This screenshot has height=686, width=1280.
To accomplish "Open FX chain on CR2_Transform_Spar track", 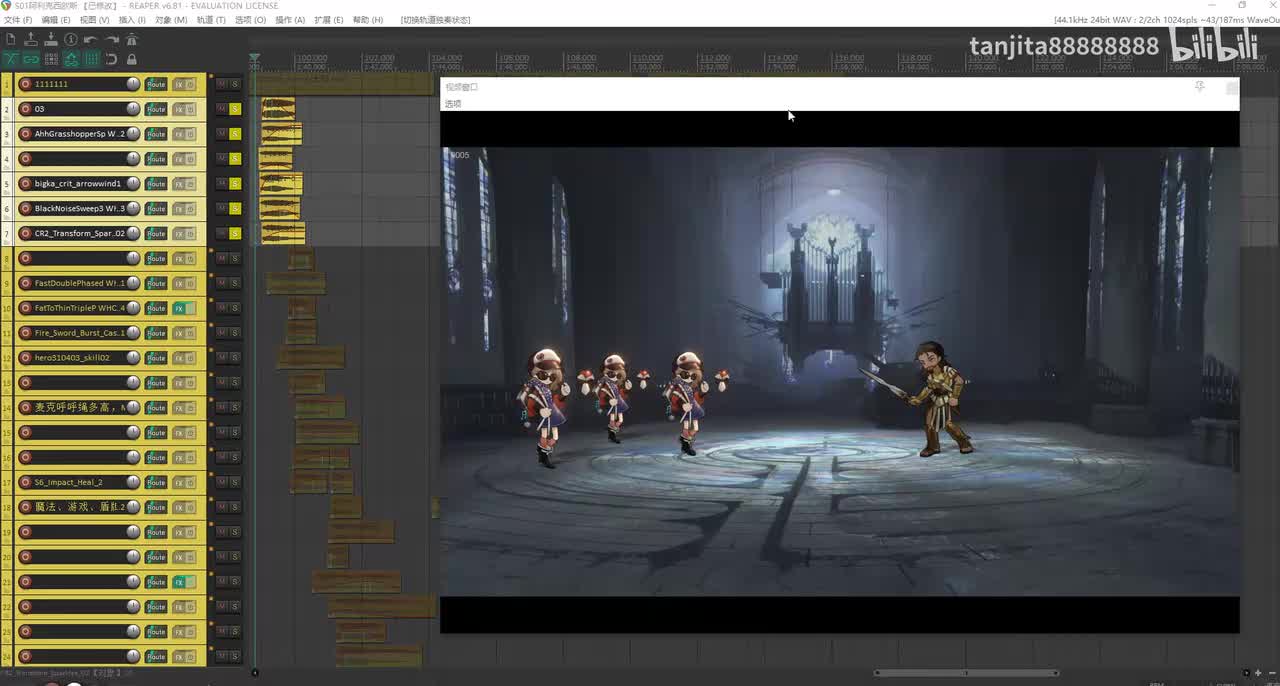I will (x=180, y=233).
